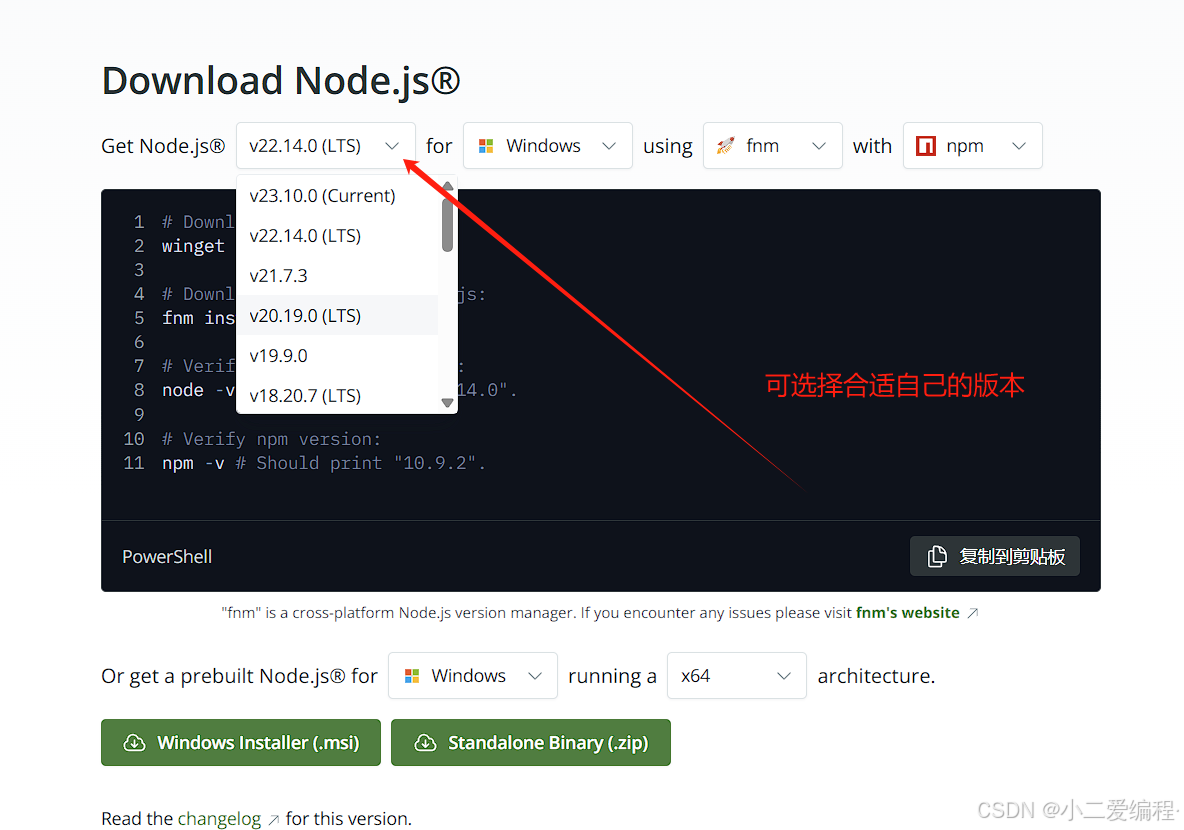Download the Windows Installer (.msi)

pos(241,742)
